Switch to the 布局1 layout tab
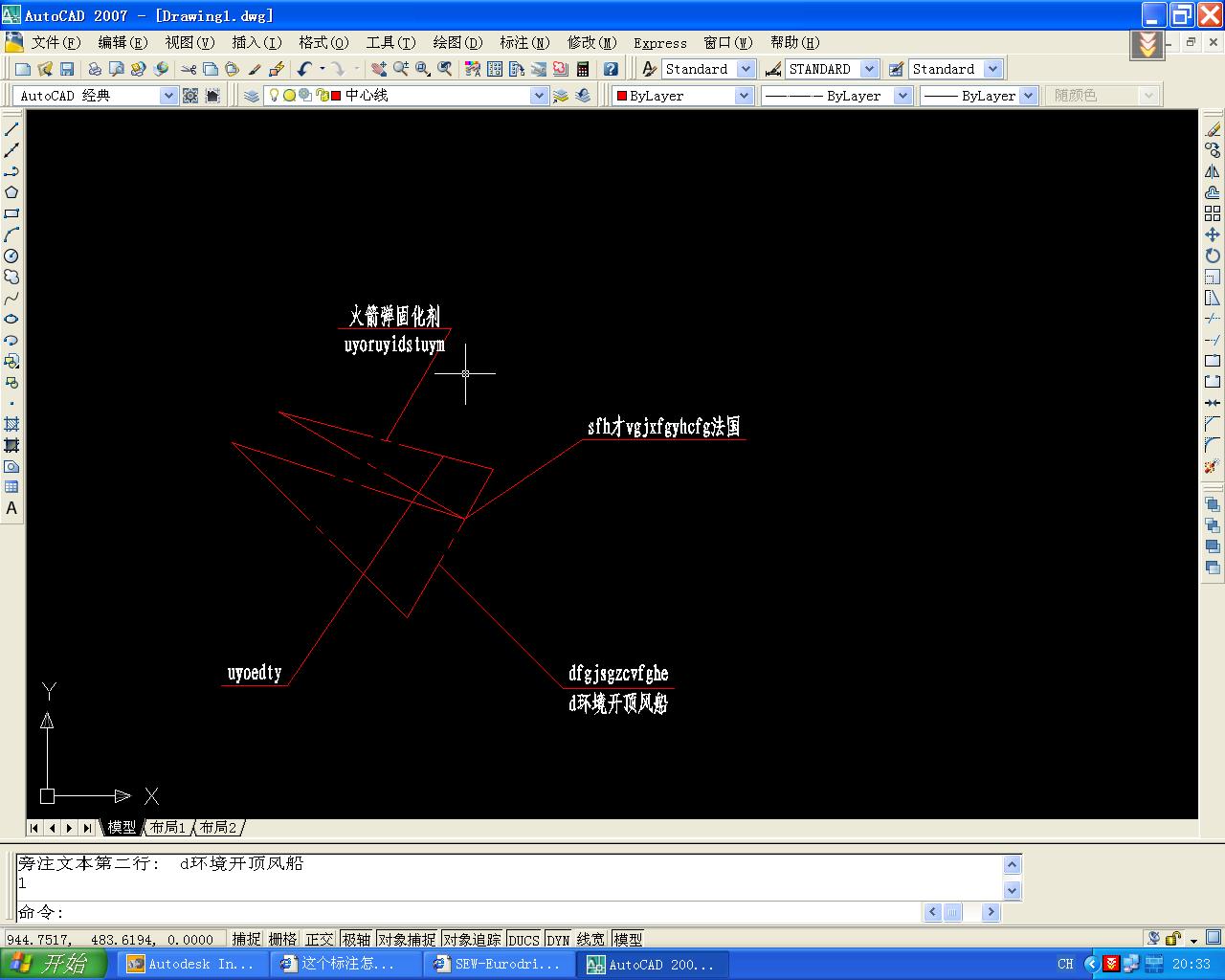This screenshot has height=980, width=1225. 167,827
